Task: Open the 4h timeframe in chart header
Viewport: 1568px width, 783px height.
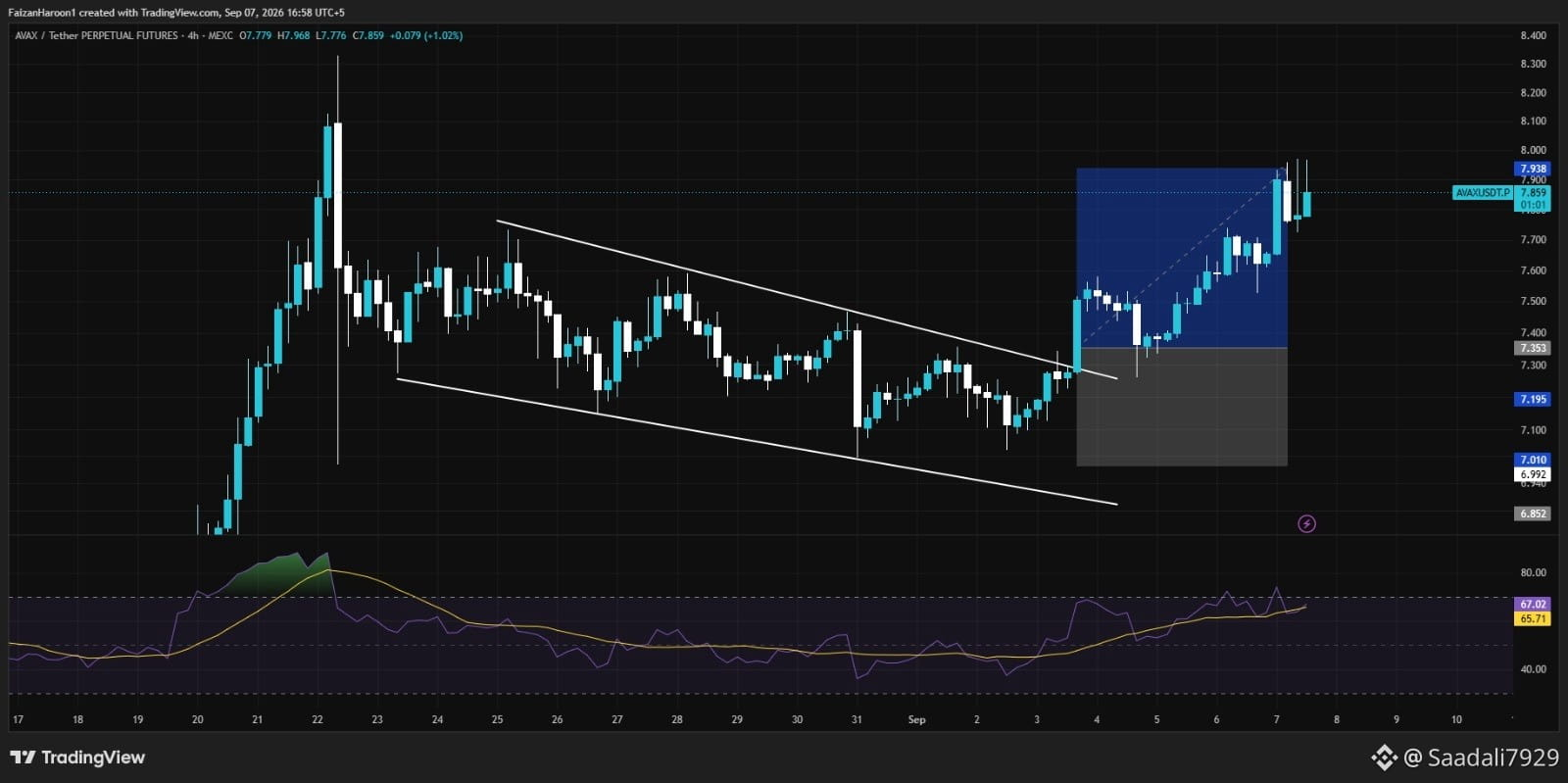Action: tap(193, 35)
